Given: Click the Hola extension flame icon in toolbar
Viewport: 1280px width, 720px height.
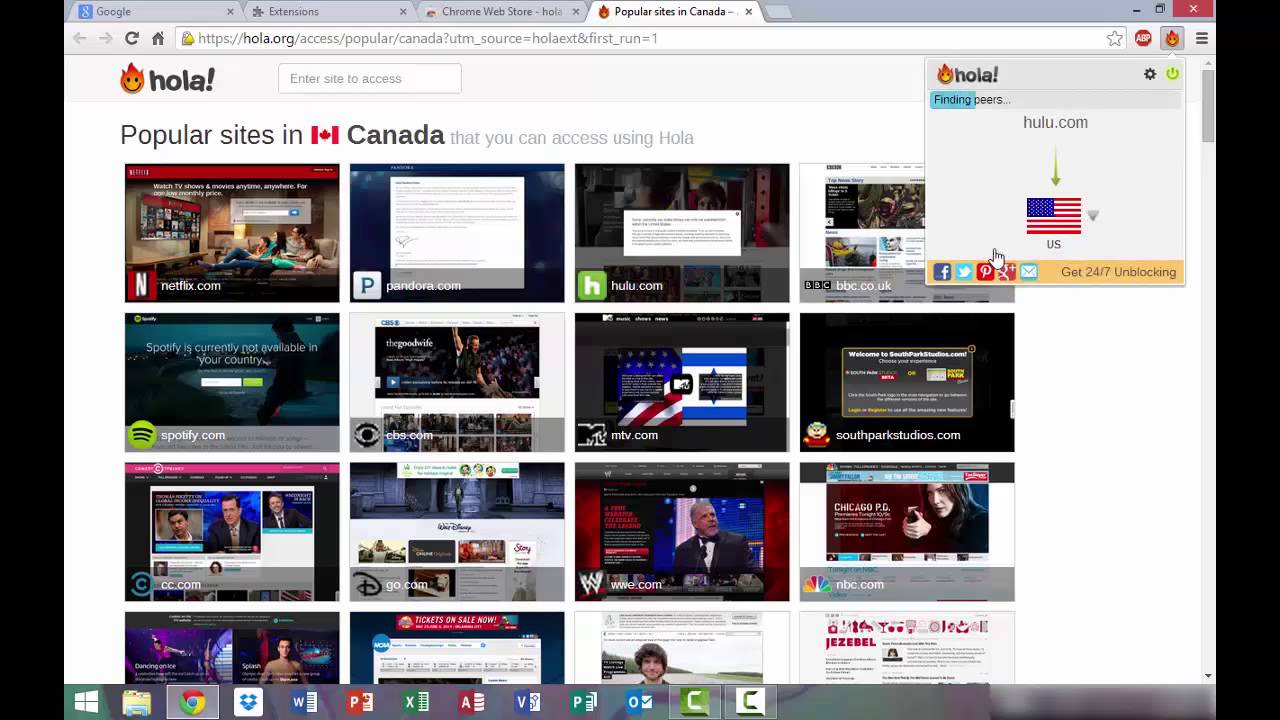Looking at the screenshot, I should tap(1172, 38).
